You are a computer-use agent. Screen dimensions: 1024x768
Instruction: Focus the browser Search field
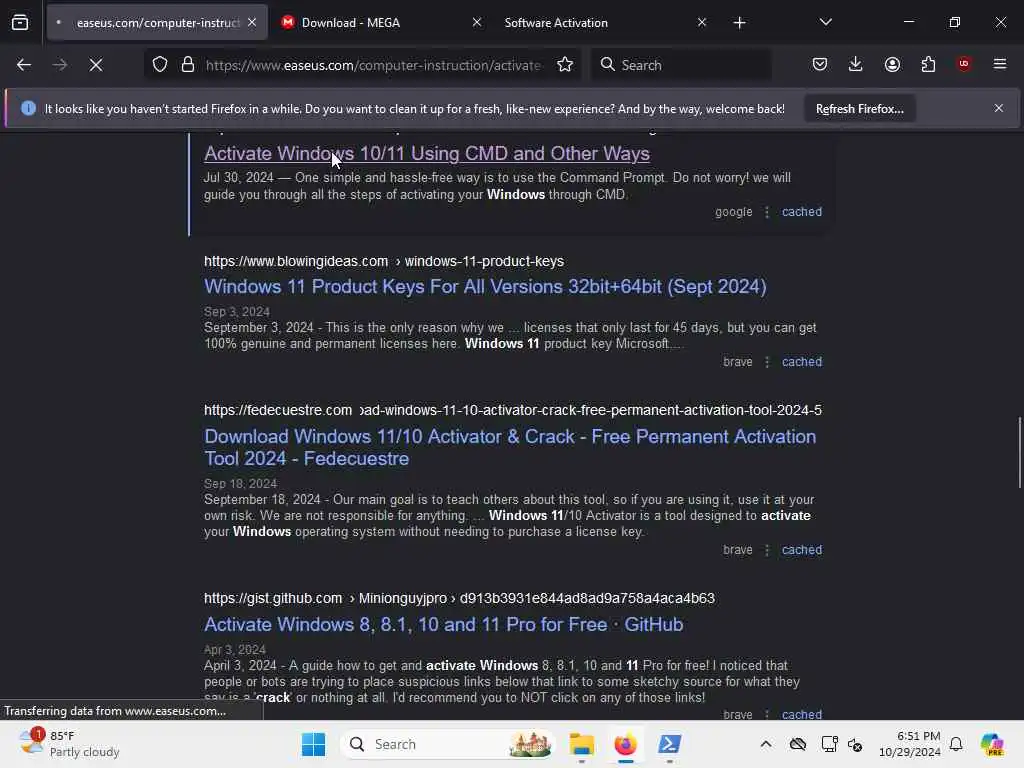(x=681, y=65)
